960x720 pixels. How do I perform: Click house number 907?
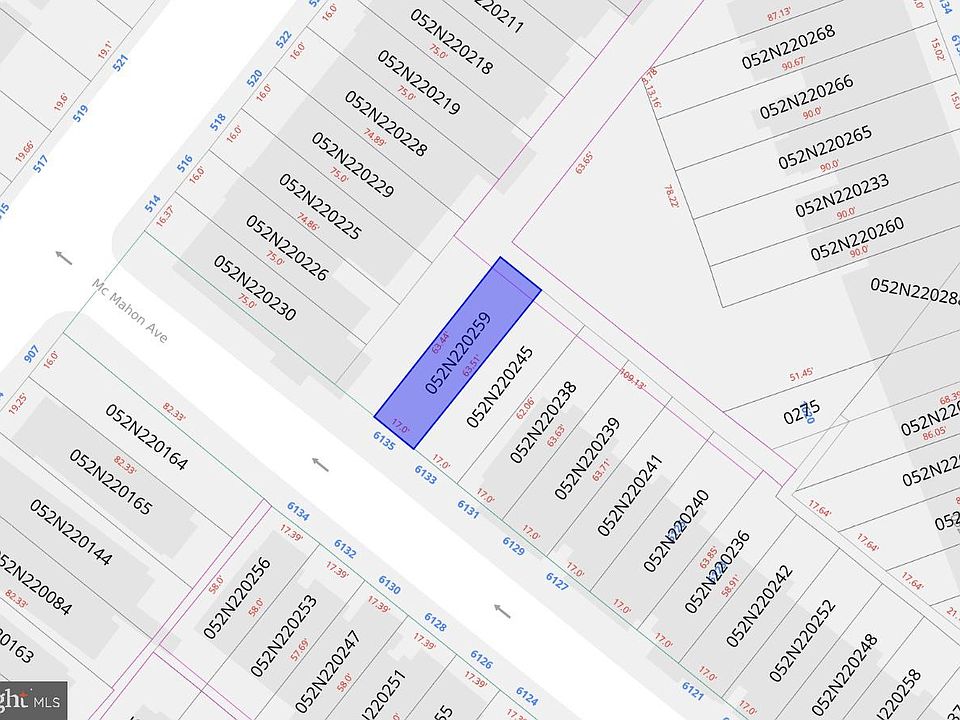tap(31, 354)
